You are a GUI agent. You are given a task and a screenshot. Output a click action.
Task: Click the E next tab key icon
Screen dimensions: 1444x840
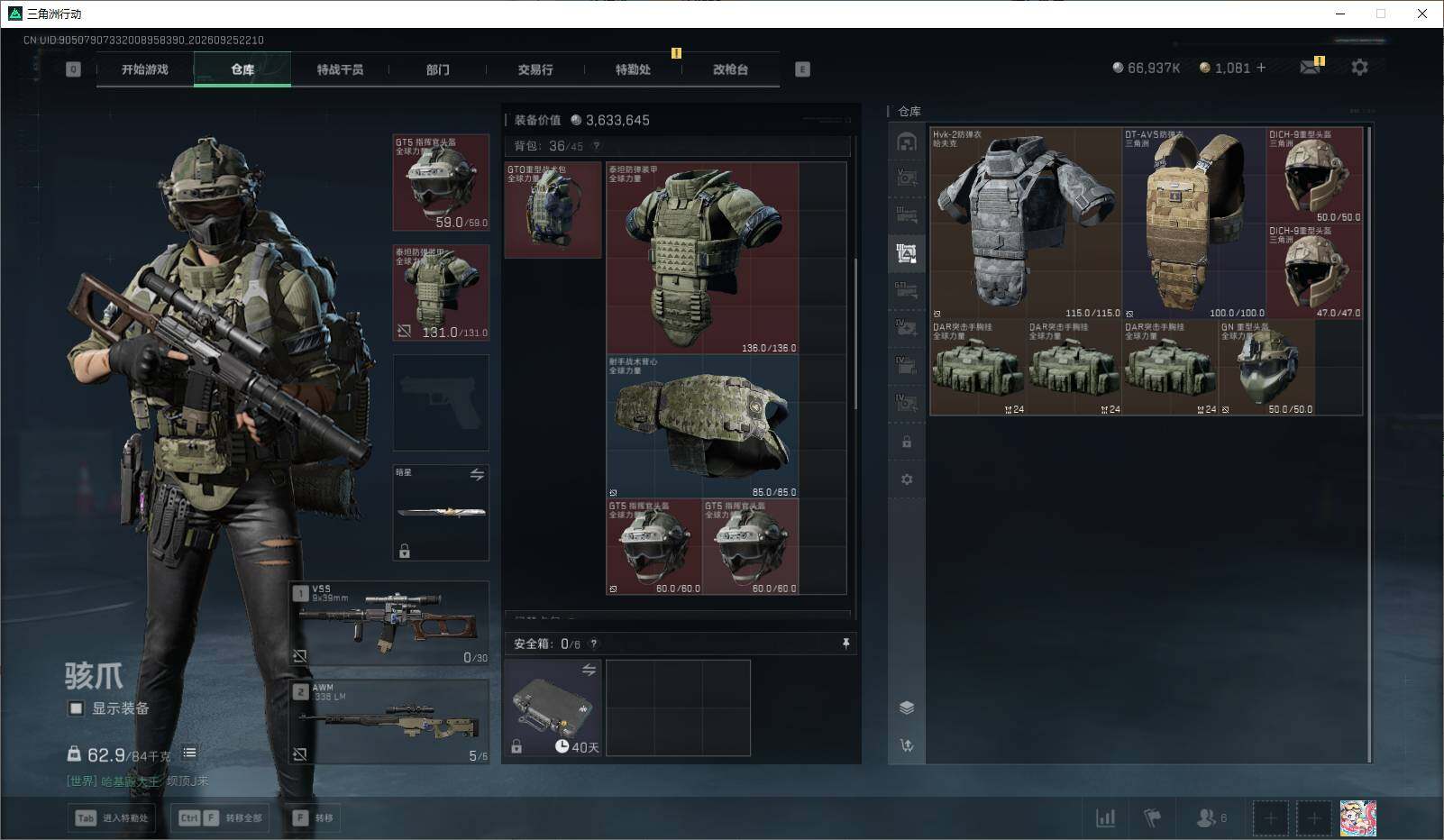pyautogui.click(x=802, y=69)
